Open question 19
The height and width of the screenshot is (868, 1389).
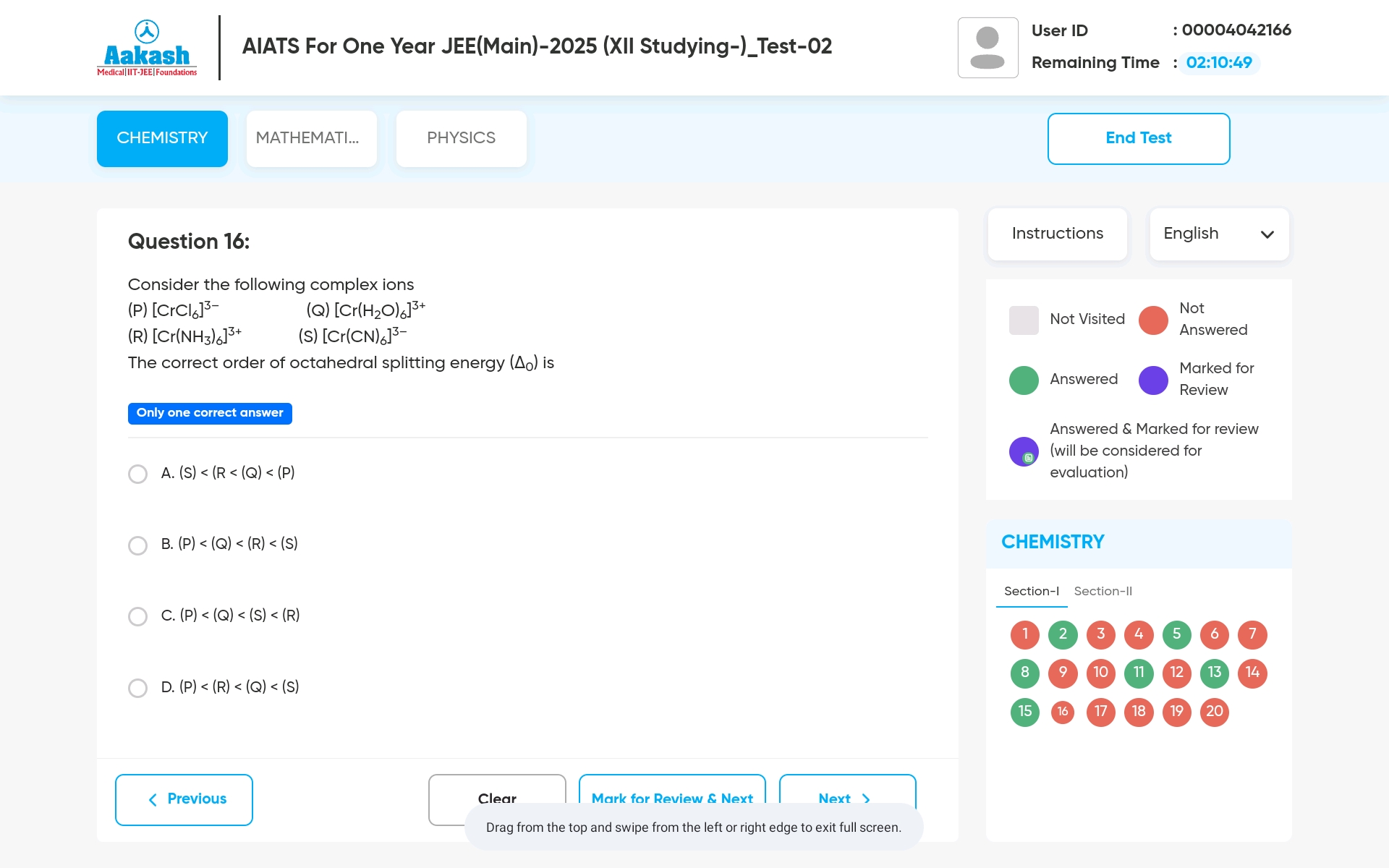coord(1177,712)
